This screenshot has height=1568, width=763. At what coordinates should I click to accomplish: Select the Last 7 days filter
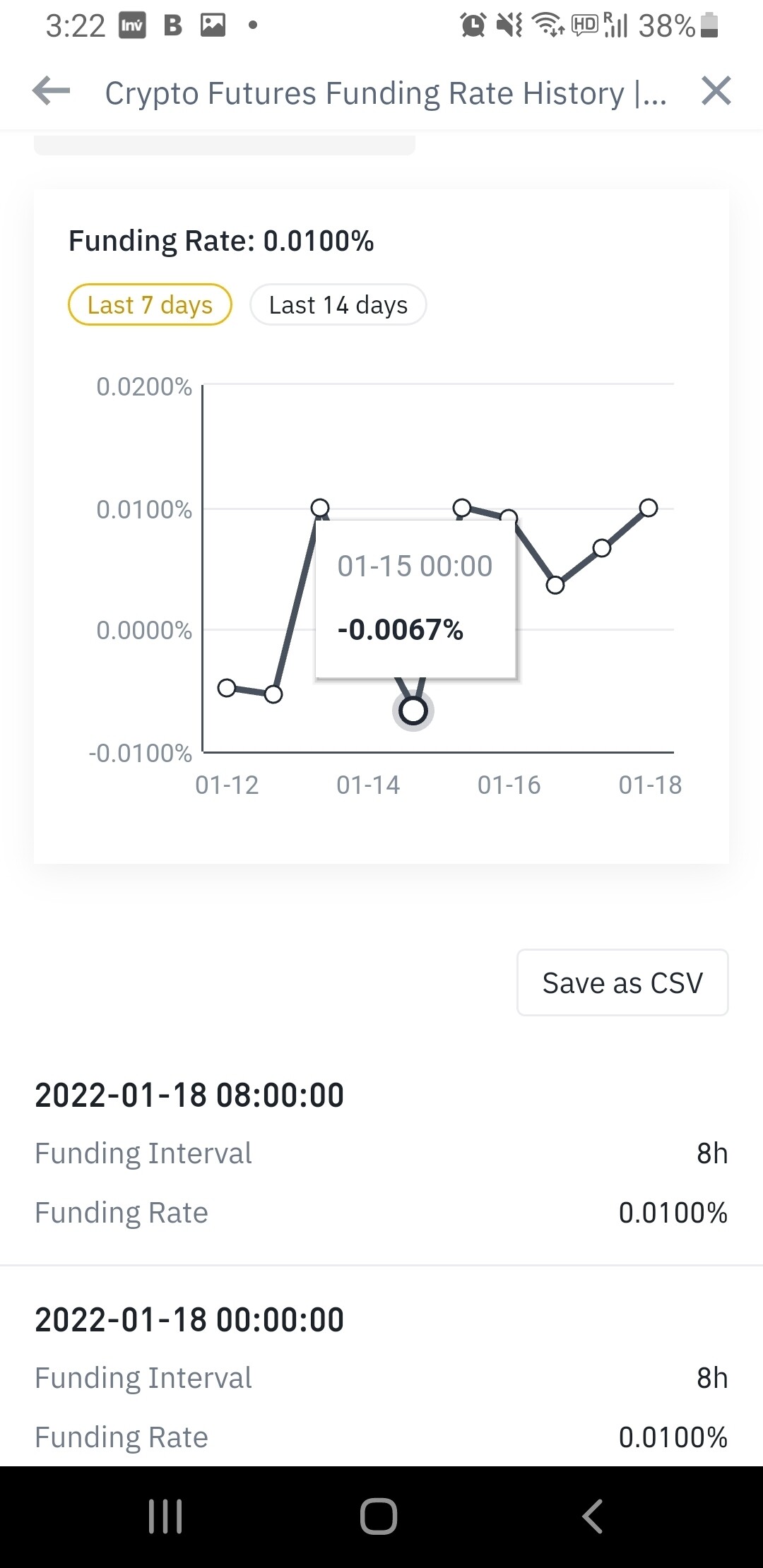click(x=150, y=305)
